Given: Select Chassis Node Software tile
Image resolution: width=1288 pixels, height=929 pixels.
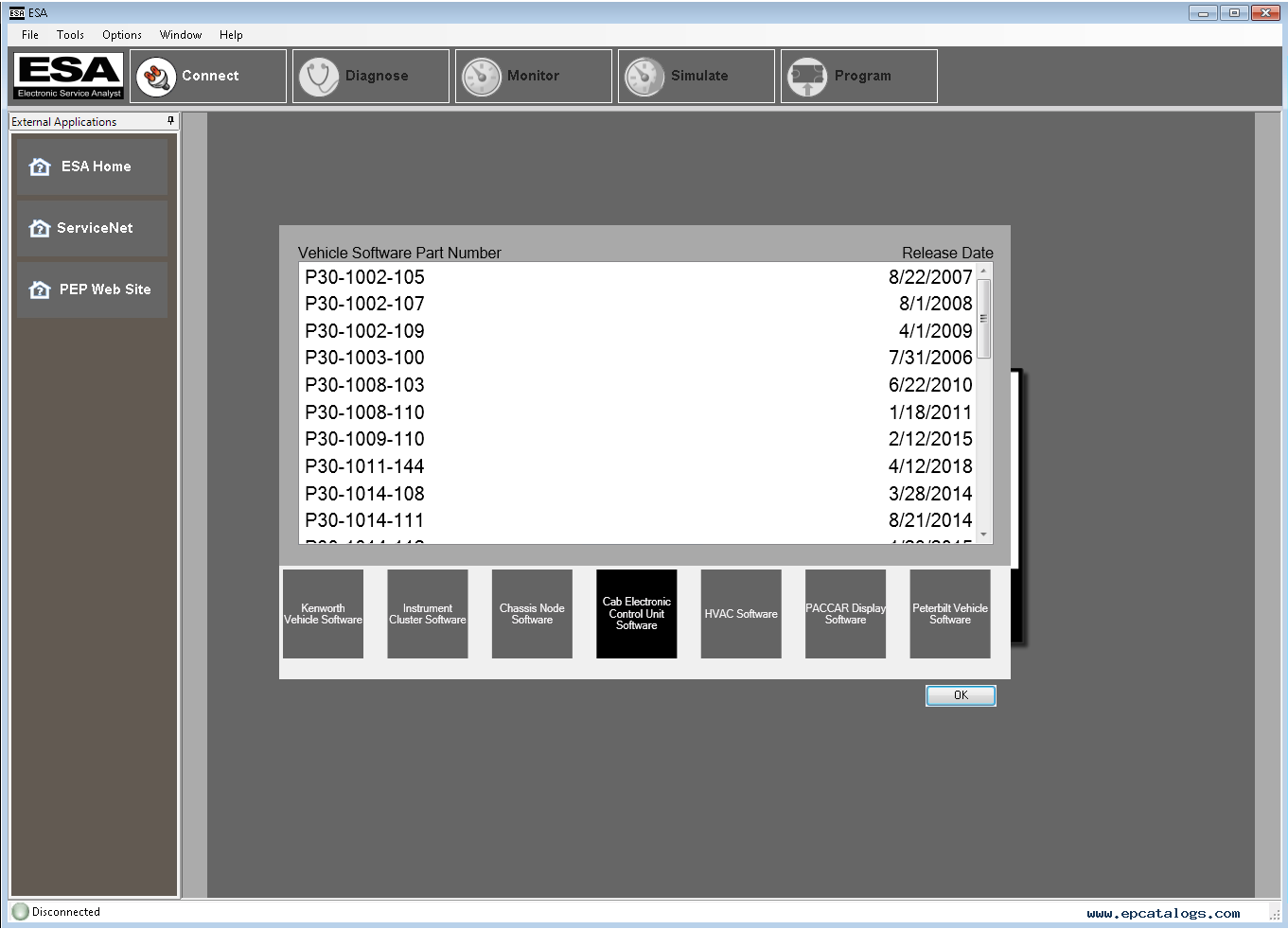Looking at the screenshot, I should coord(532,614).
